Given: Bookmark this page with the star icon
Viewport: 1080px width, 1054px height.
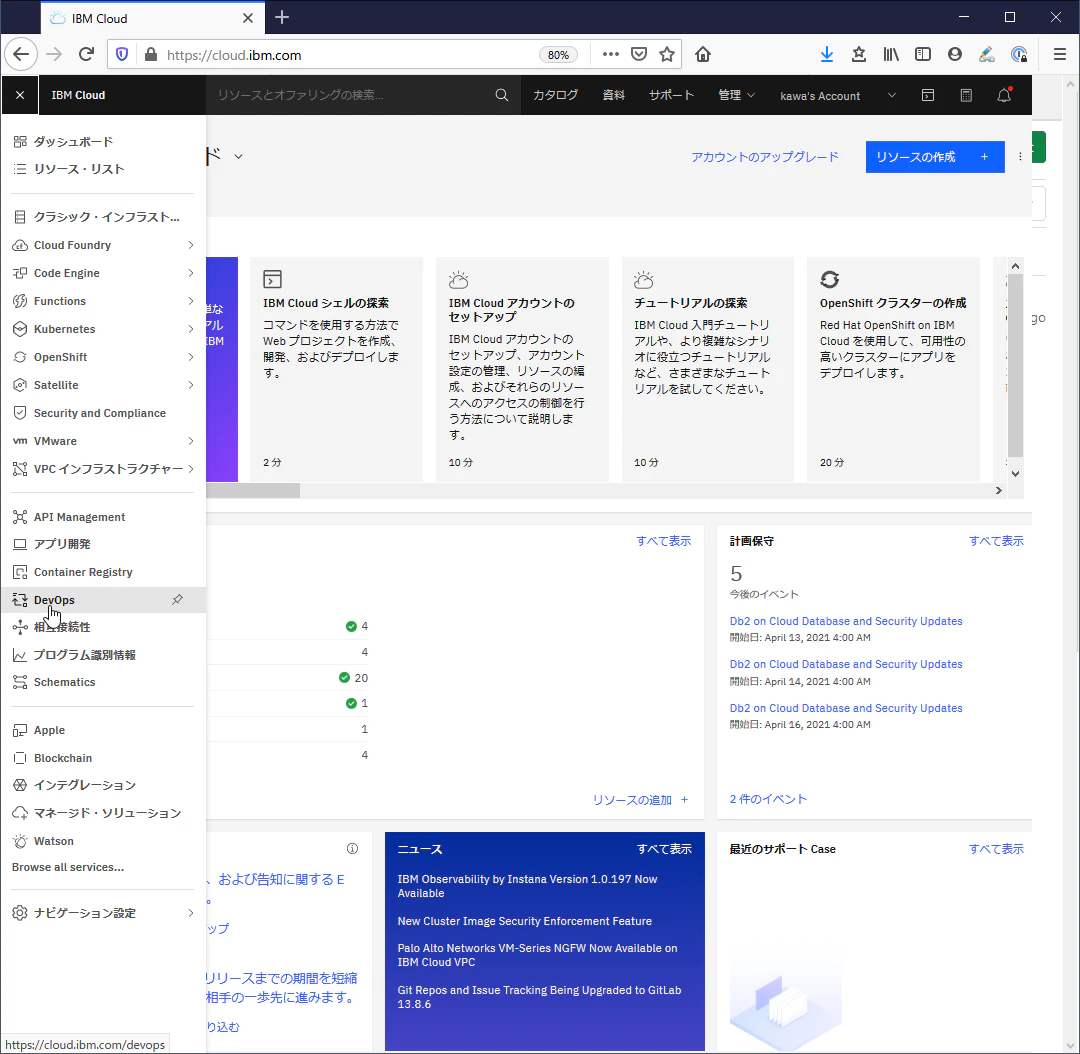Looking at the screenshot, I should (x=667, y=54).
